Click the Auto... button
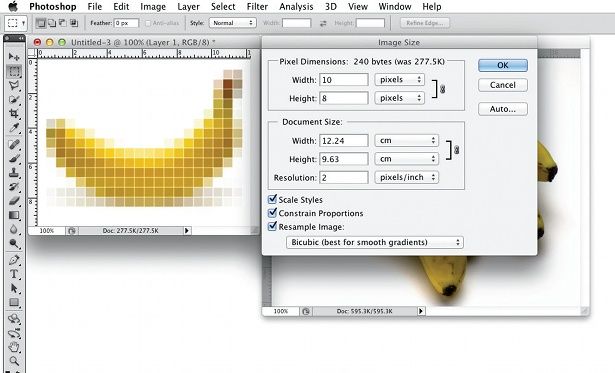The width and height of the screenshot is (615, 373). [503, 109]
